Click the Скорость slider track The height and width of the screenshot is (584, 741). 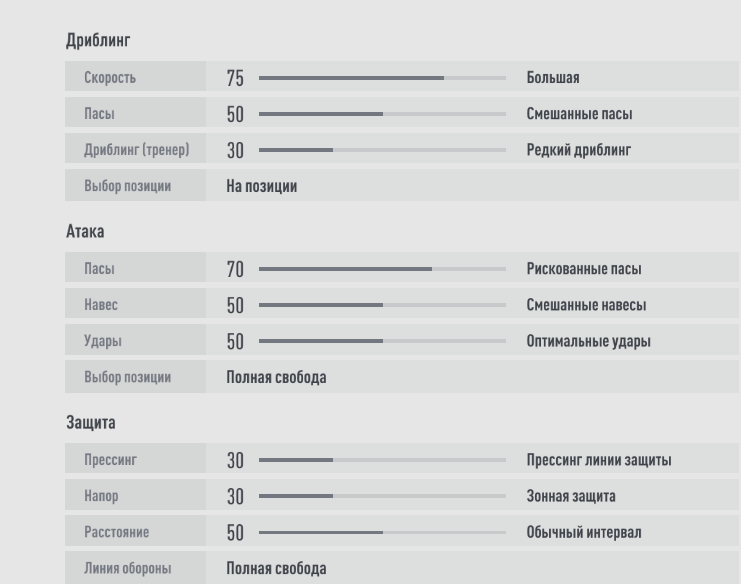click(x=381, y=77)
